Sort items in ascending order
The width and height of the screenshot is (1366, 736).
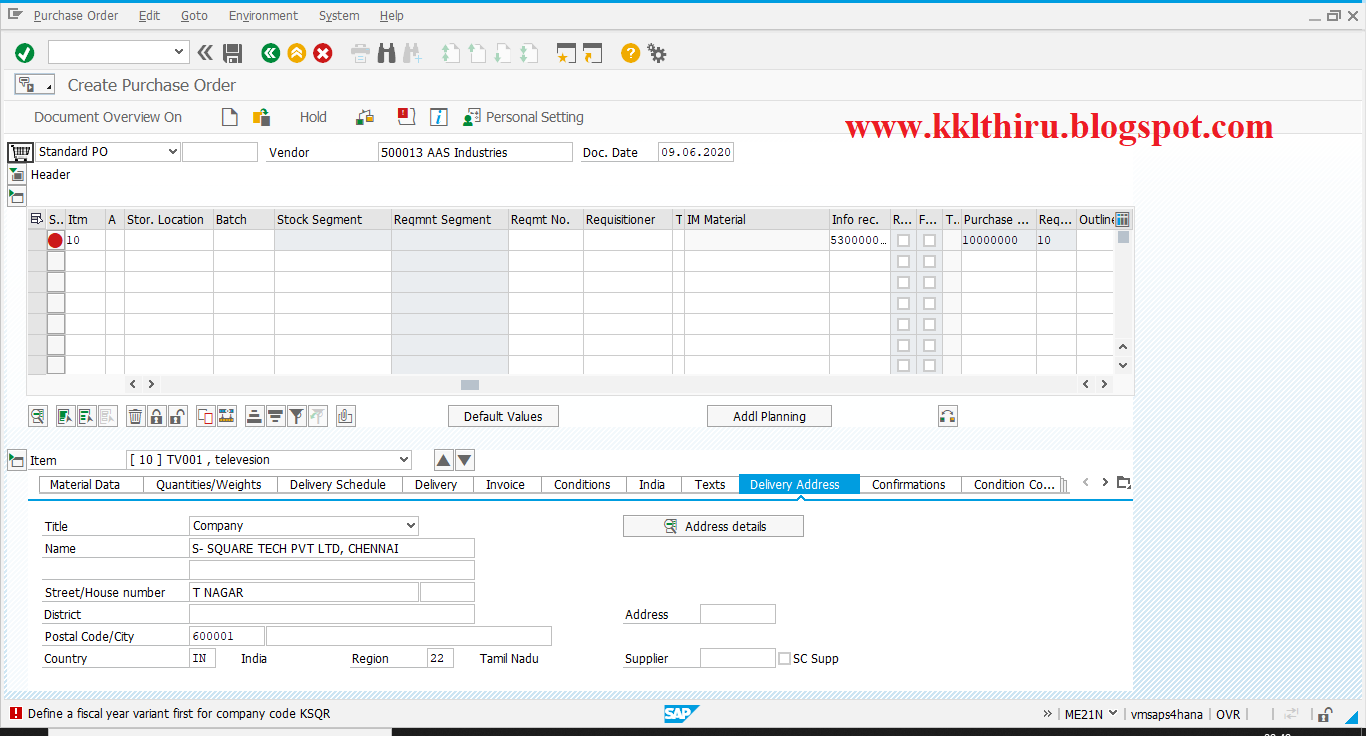254,416
